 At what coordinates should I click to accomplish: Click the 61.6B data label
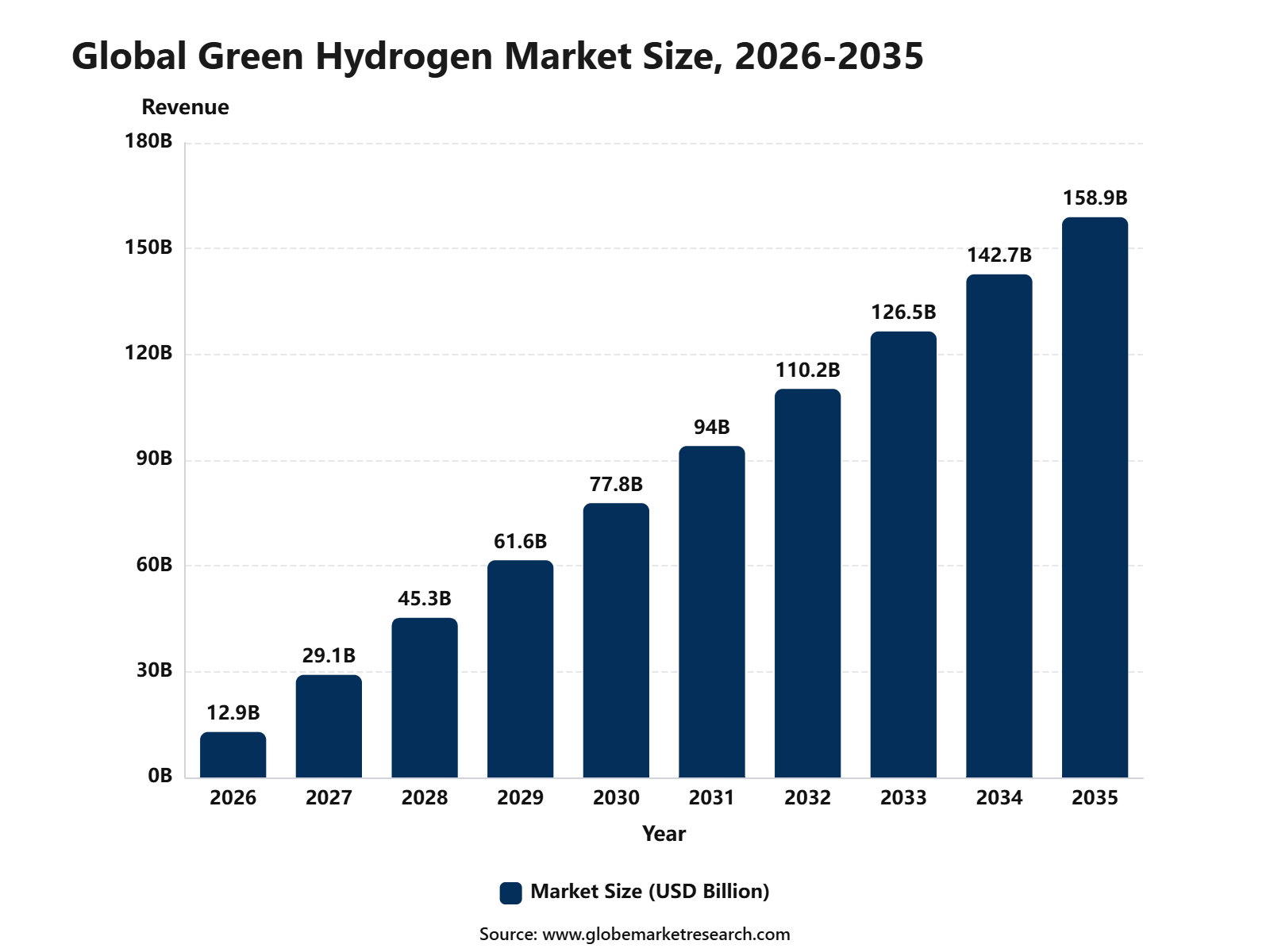[x=520, y=541]
